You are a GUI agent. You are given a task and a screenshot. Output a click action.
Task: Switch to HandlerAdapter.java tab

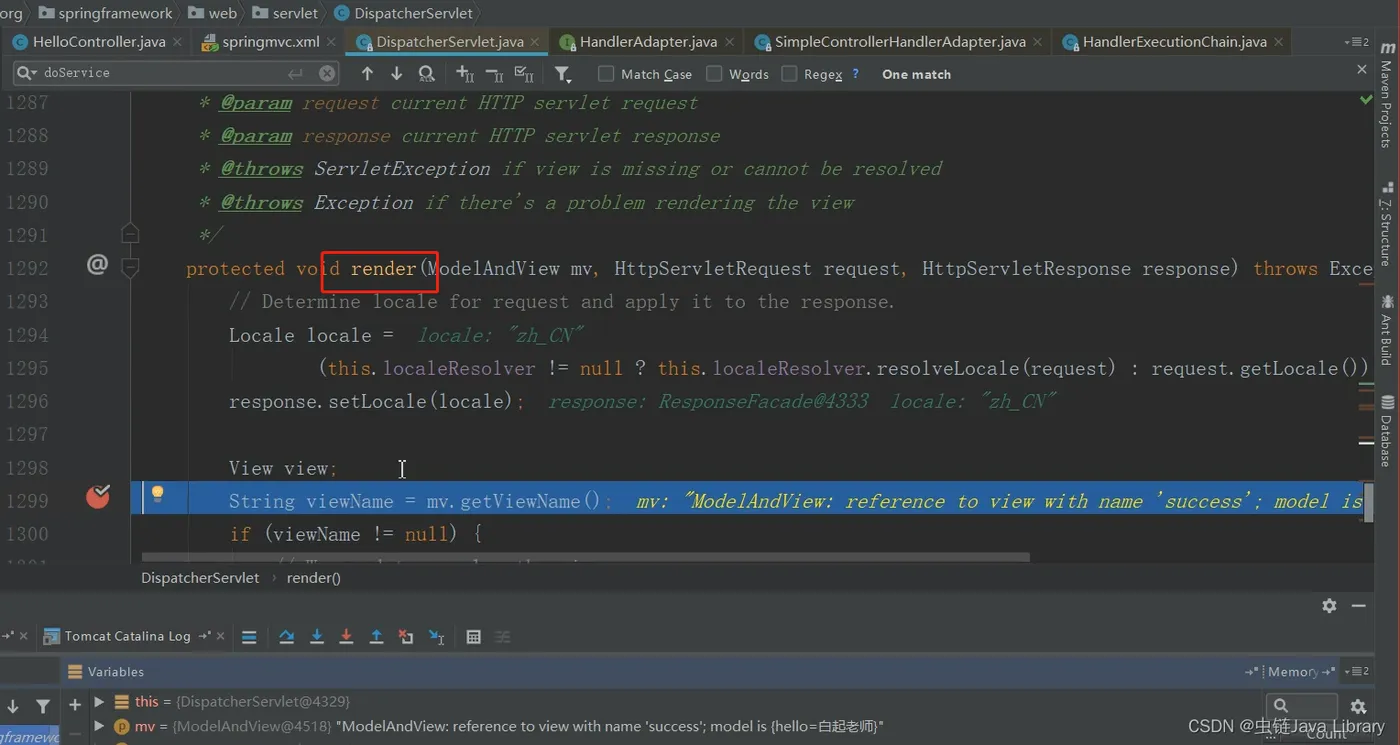tap(648, 42)
